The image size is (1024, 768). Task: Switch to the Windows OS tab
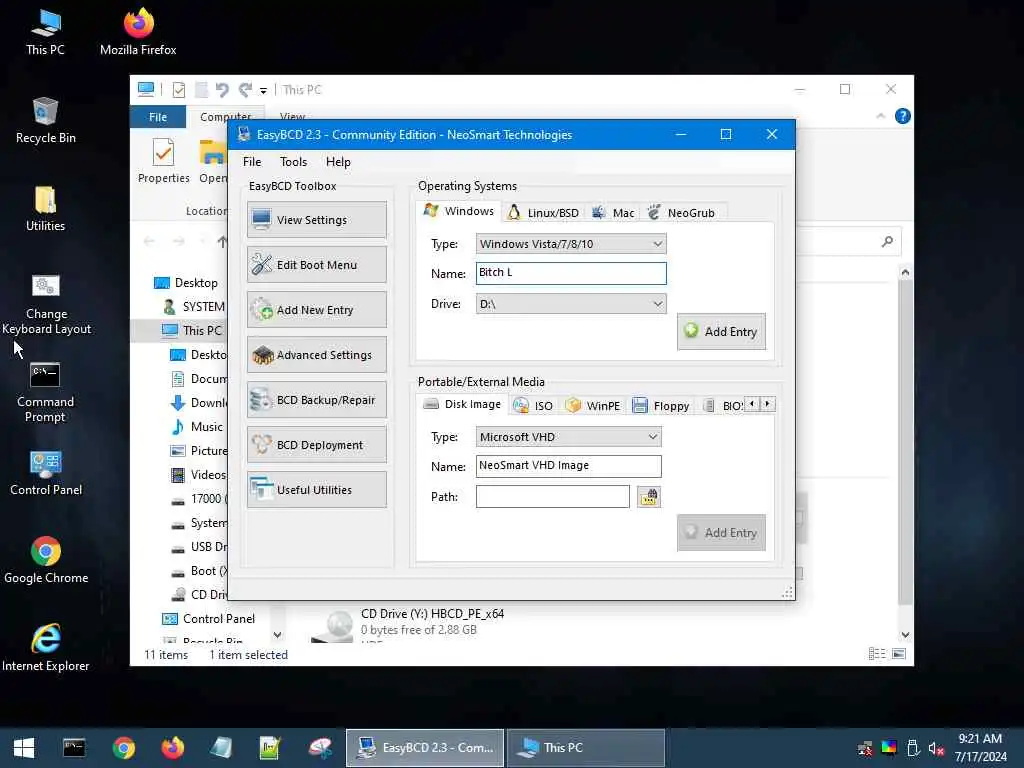(458, 211)
